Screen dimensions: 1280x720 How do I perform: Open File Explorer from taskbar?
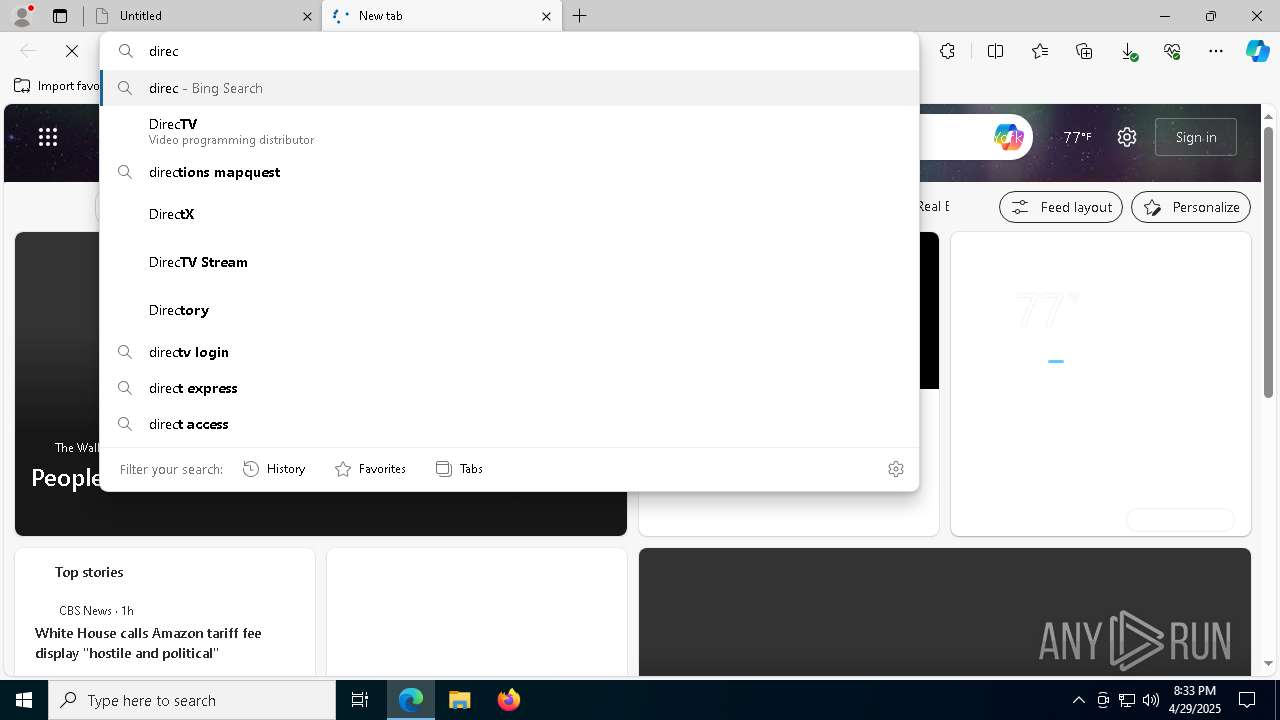click(459, 700)
